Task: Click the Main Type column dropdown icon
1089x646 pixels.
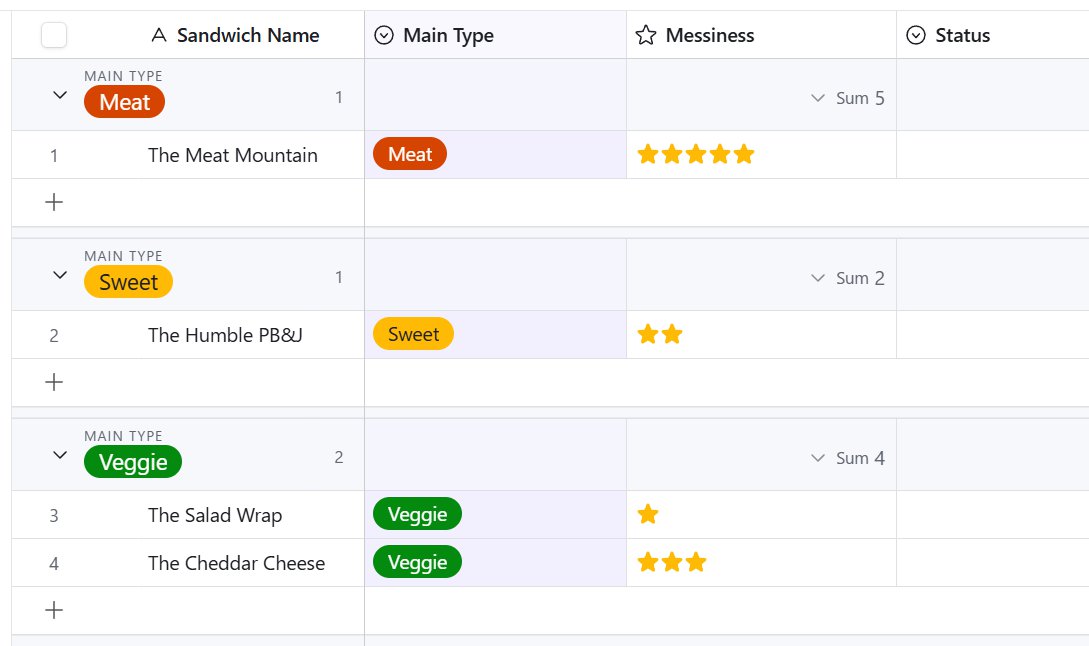Action: (384, 35)
